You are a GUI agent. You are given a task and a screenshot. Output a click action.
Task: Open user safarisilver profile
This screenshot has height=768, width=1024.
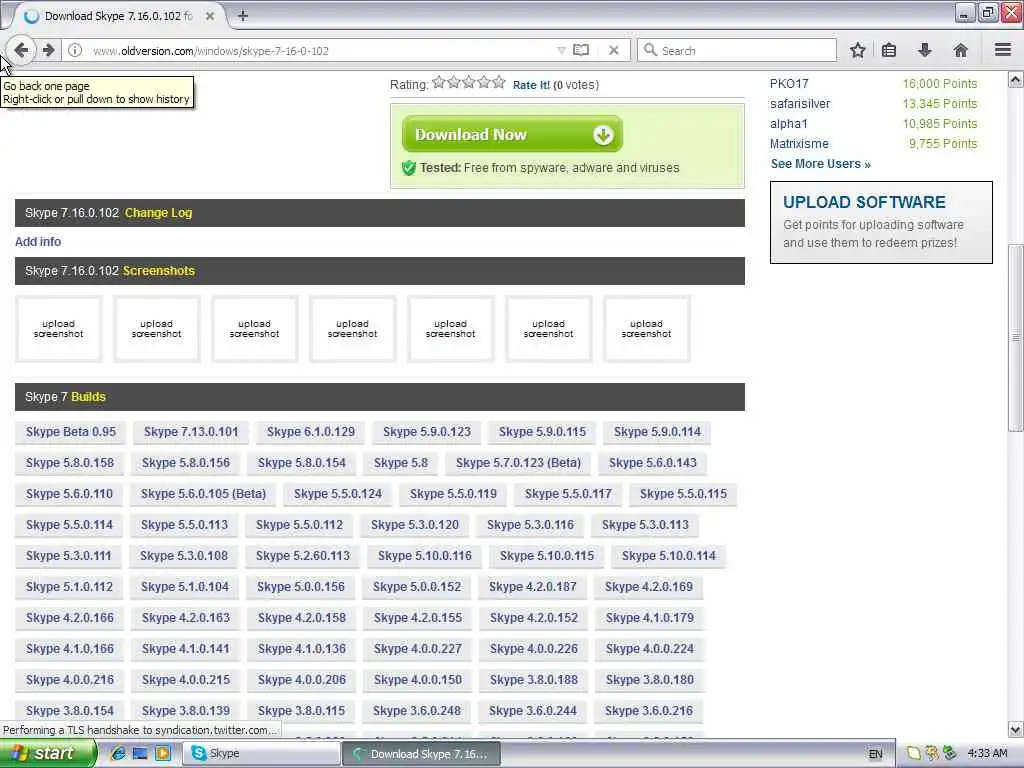pyautogui.click(x=800, y=104)
